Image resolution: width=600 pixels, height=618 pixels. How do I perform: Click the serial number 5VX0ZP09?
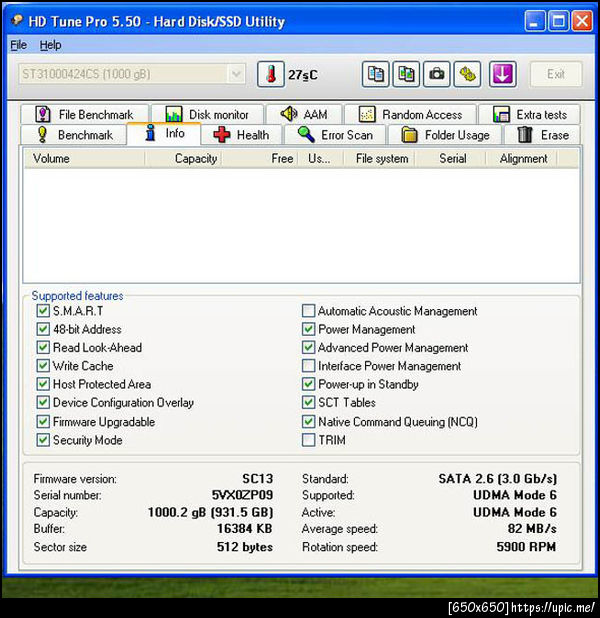click(x=242, y=495)
